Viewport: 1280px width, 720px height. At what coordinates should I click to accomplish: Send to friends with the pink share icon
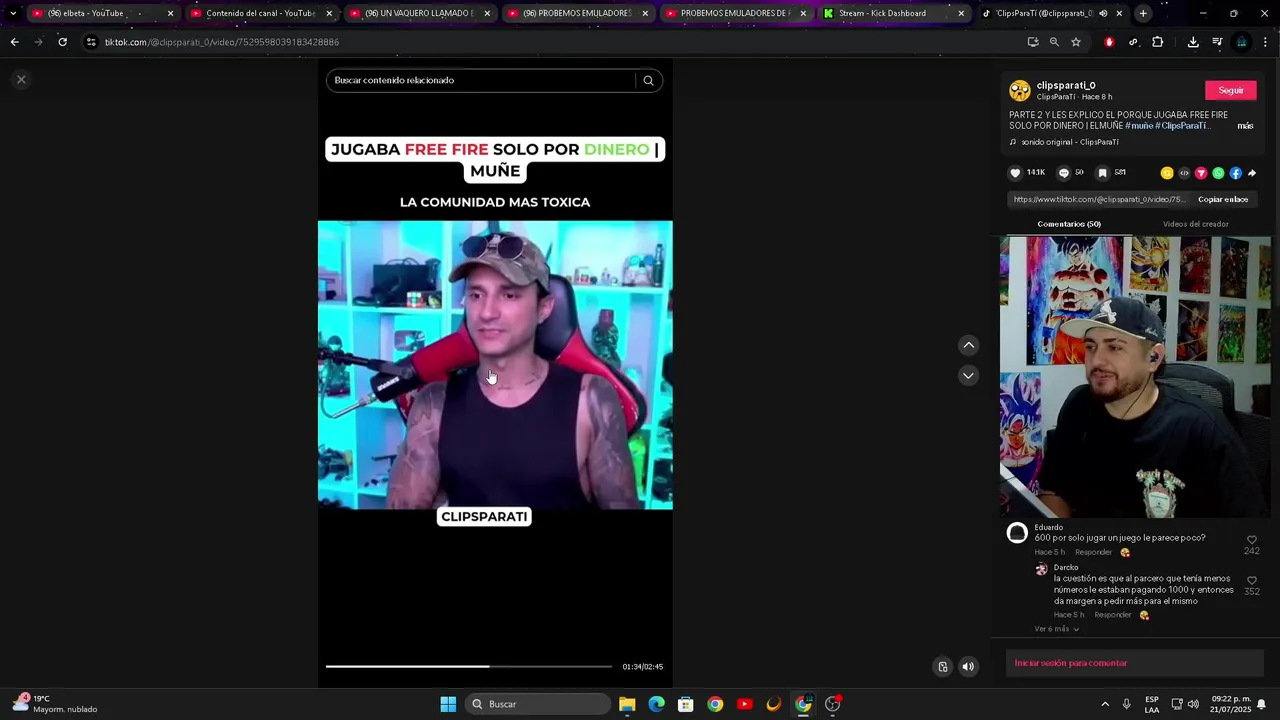(1201, 173)
